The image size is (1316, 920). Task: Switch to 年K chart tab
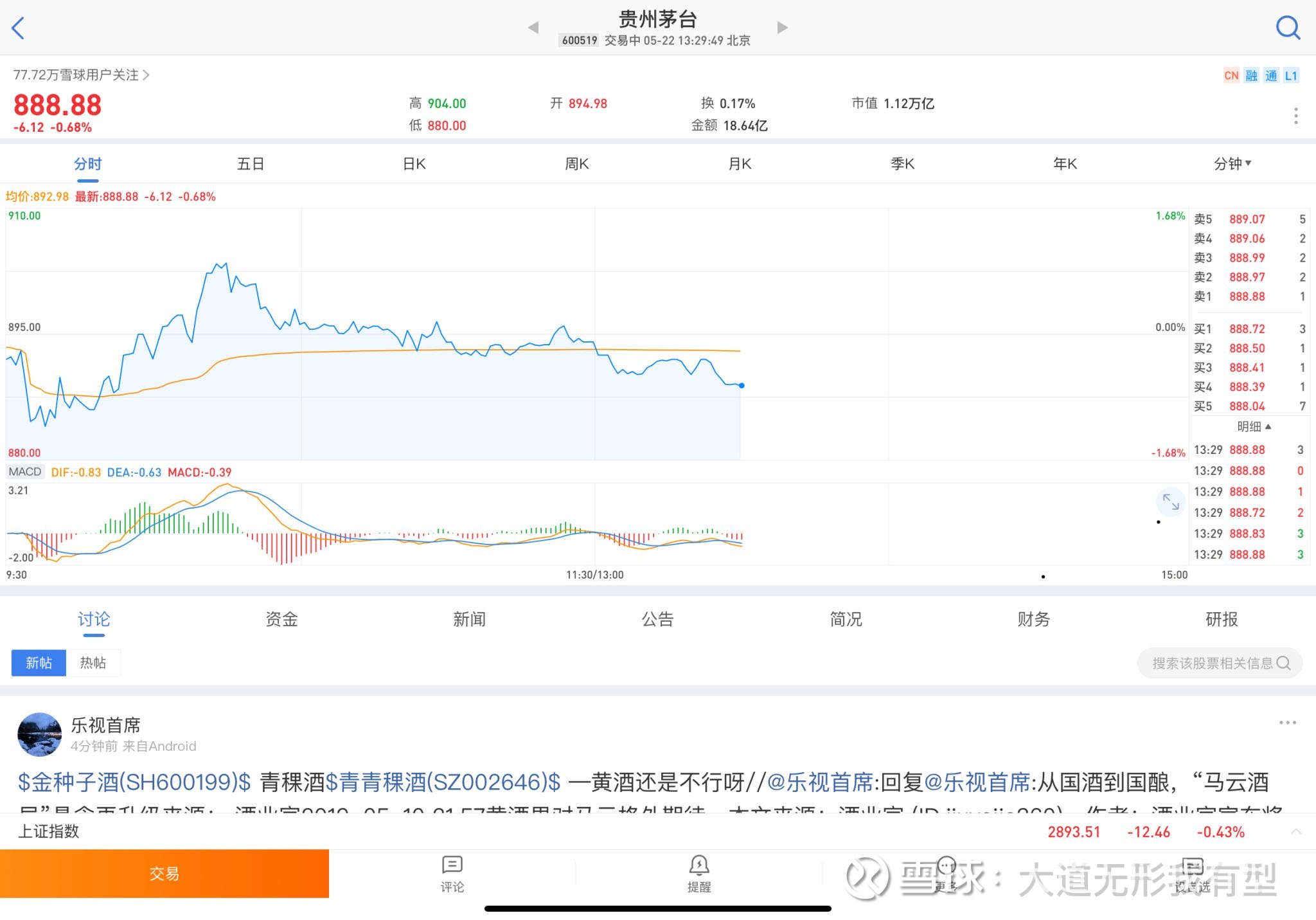(x=1065, y=164)
